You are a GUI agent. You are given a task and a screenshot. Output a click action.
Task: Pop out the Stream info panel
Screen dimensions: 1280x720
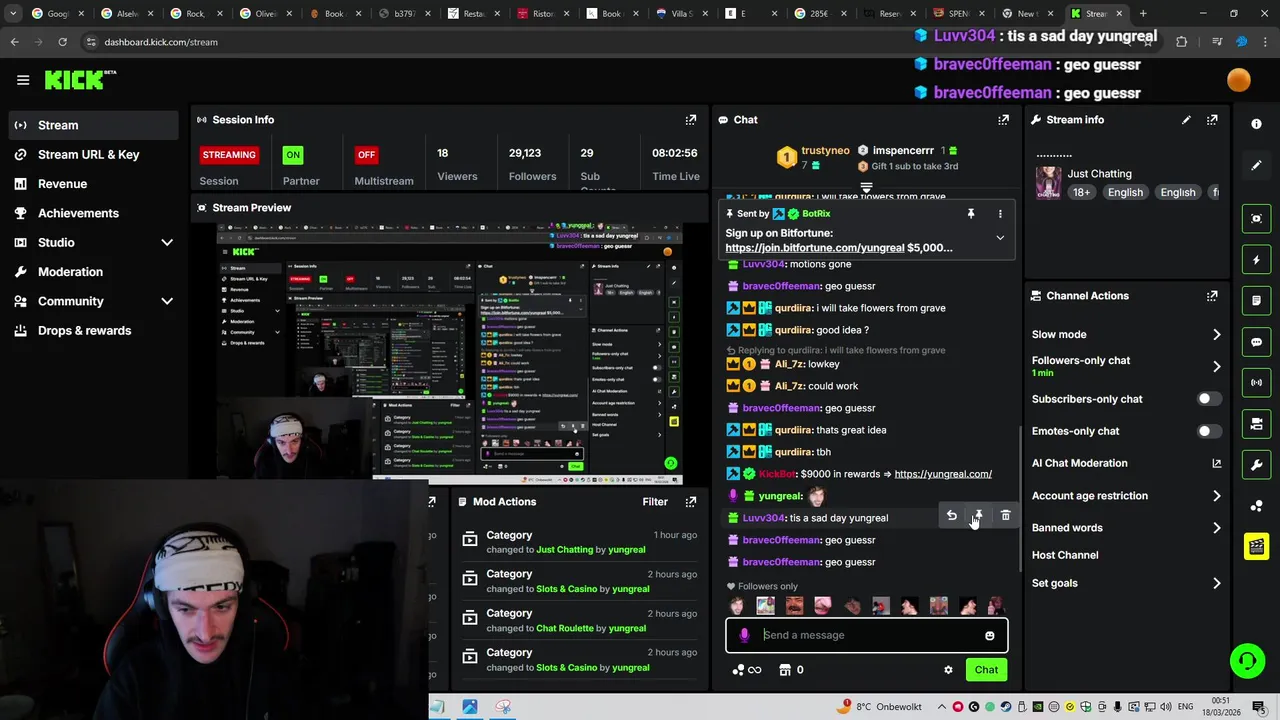pos(1212,120)
